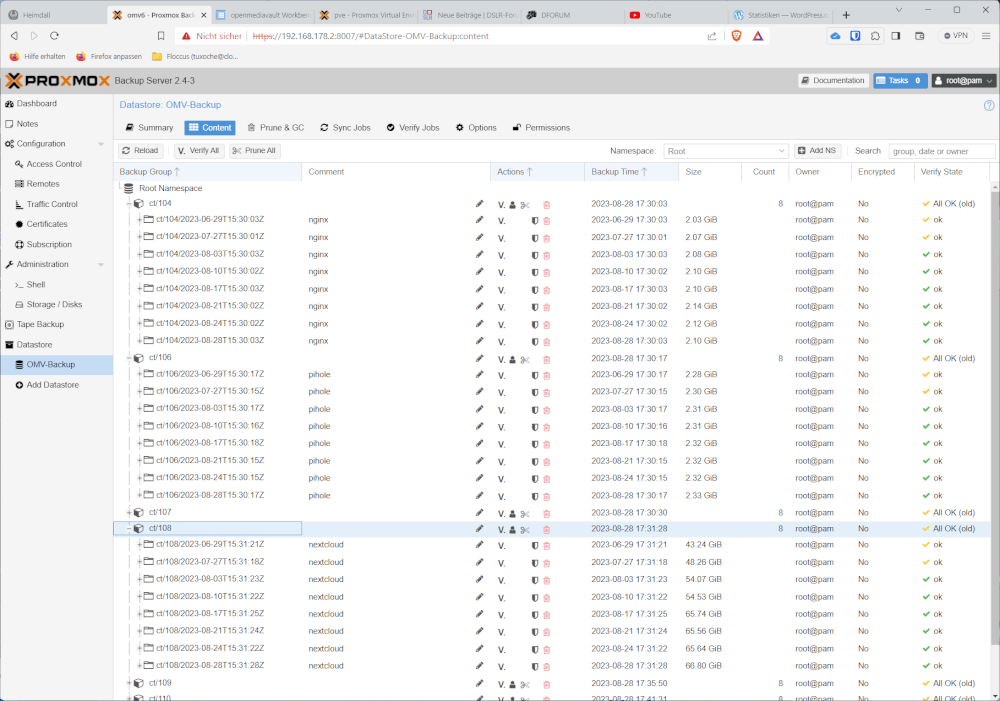Screen dimensions: 1000x701
Task: Click the search input field
Action: pyautogui.click(x=941, y=151)
